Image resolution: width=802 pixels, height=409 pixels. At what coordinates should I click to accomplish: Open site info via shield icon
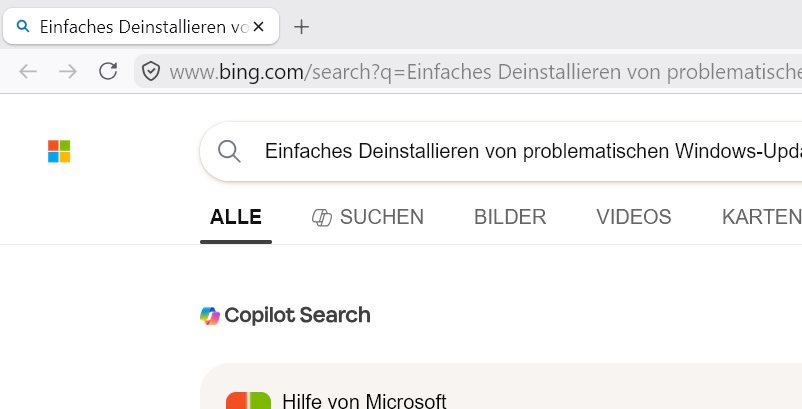[x=151, y=71]
